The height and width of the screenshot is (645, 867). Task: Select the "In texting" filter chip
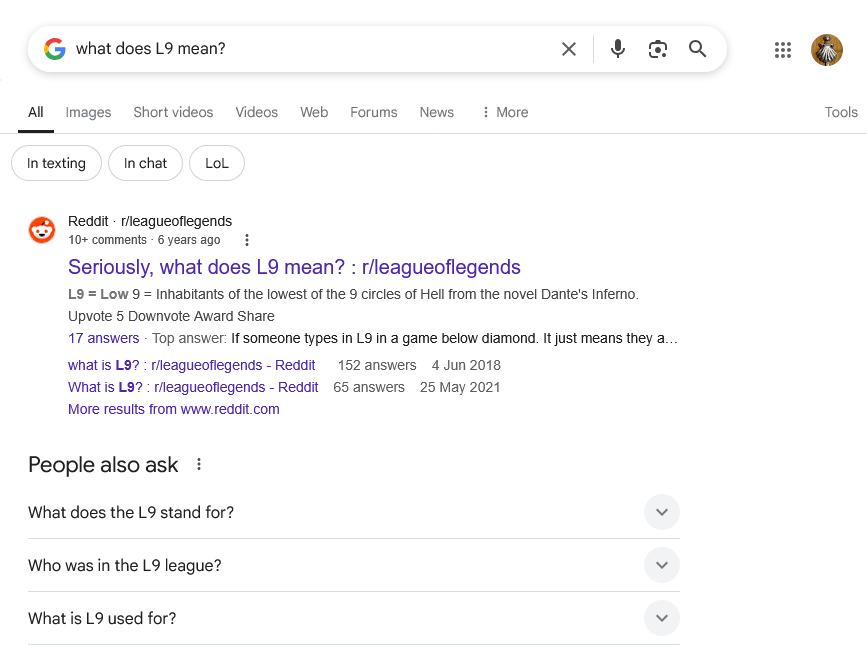coord(56,163)
